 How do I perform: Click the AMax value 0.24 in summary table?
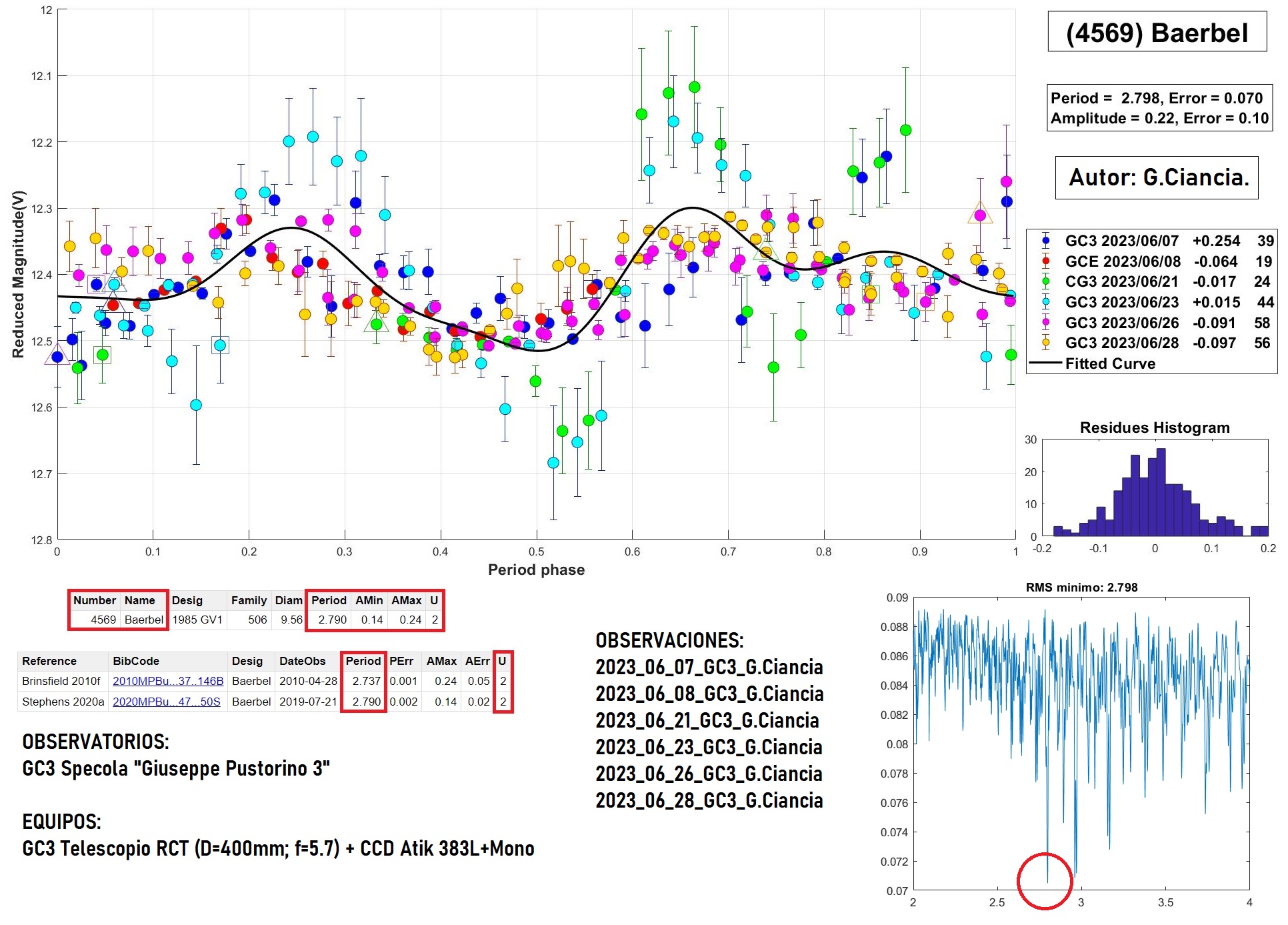pos(411,620)
